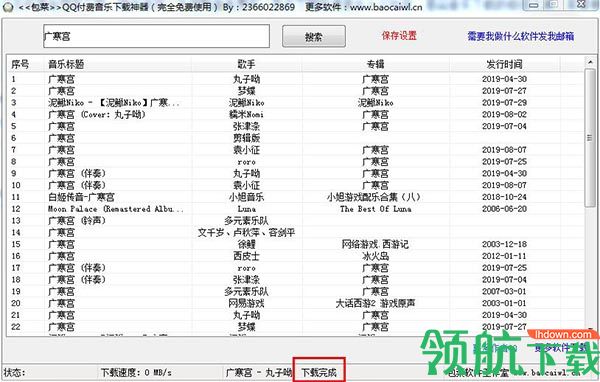Select row 6 singer 剪辑版
600x382 pixels.
[246, 138]
